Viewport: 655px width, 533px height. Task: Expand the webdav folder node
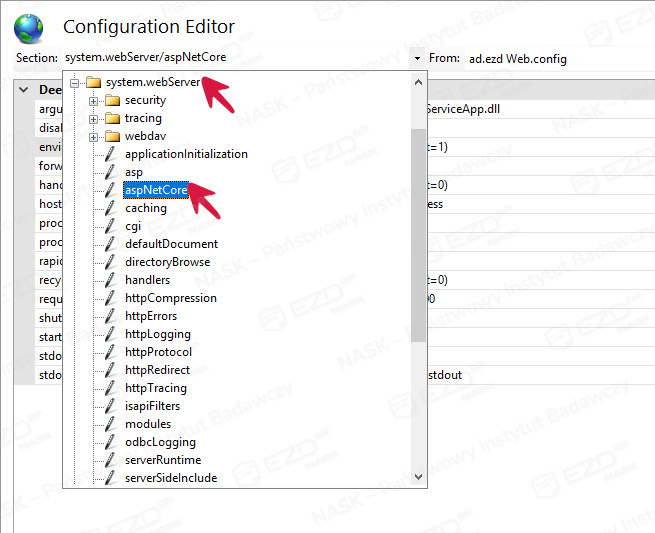point(94,137)
